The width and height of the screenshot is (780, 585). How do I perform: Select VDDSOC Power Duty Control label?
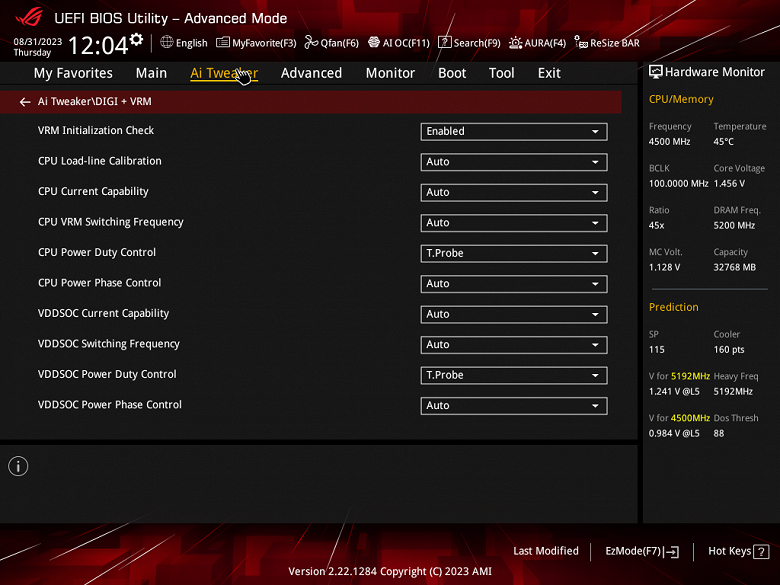(107, 374)
